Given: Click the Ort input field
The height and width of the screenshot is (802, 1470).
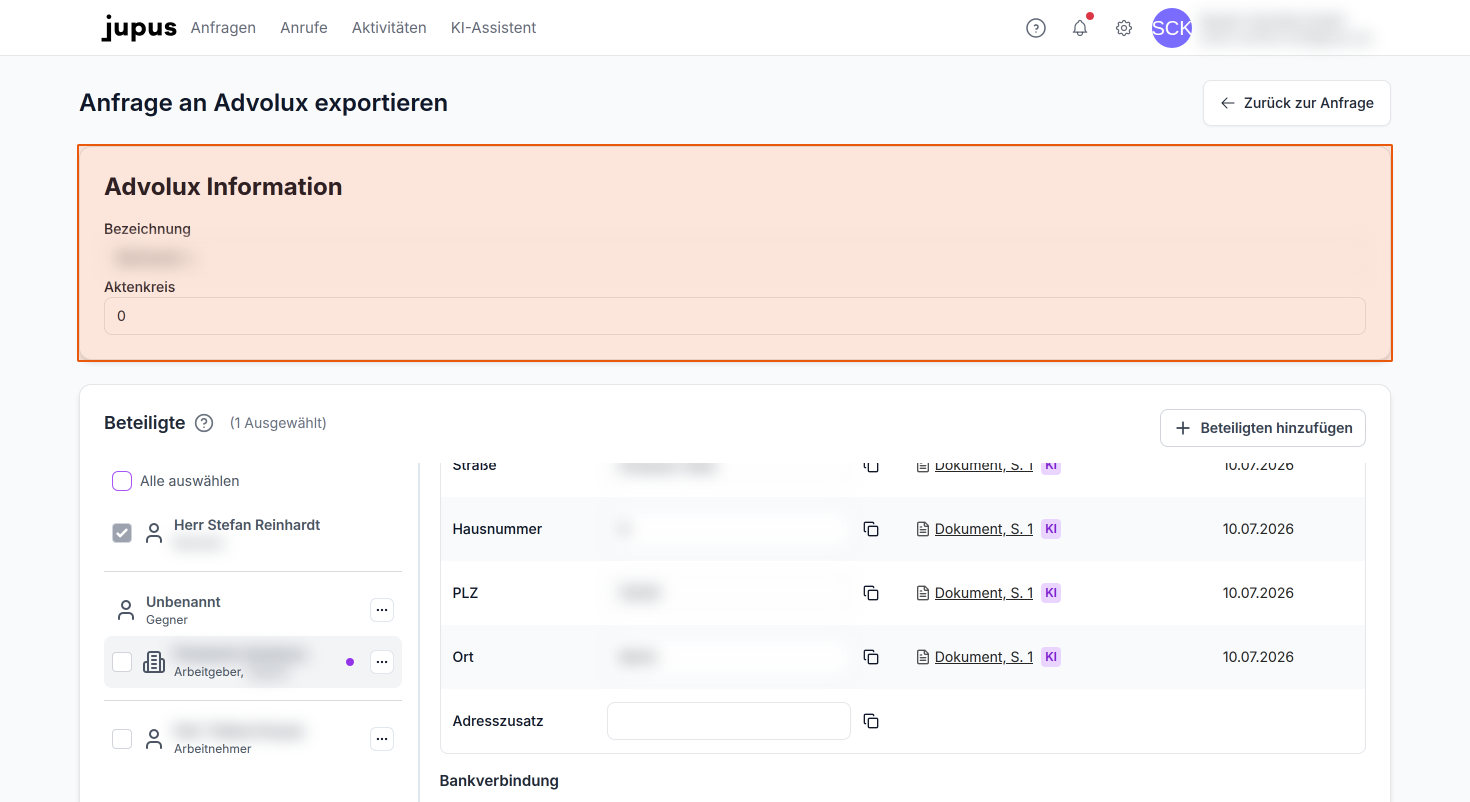Looking at the screenshot, I should click(x=729, y=657).
